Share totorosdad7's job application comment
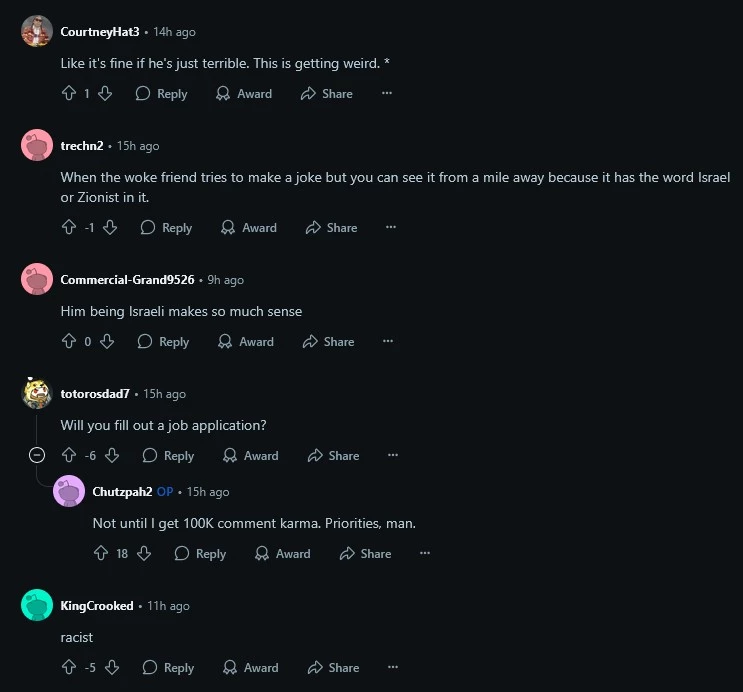 point(334,455)
